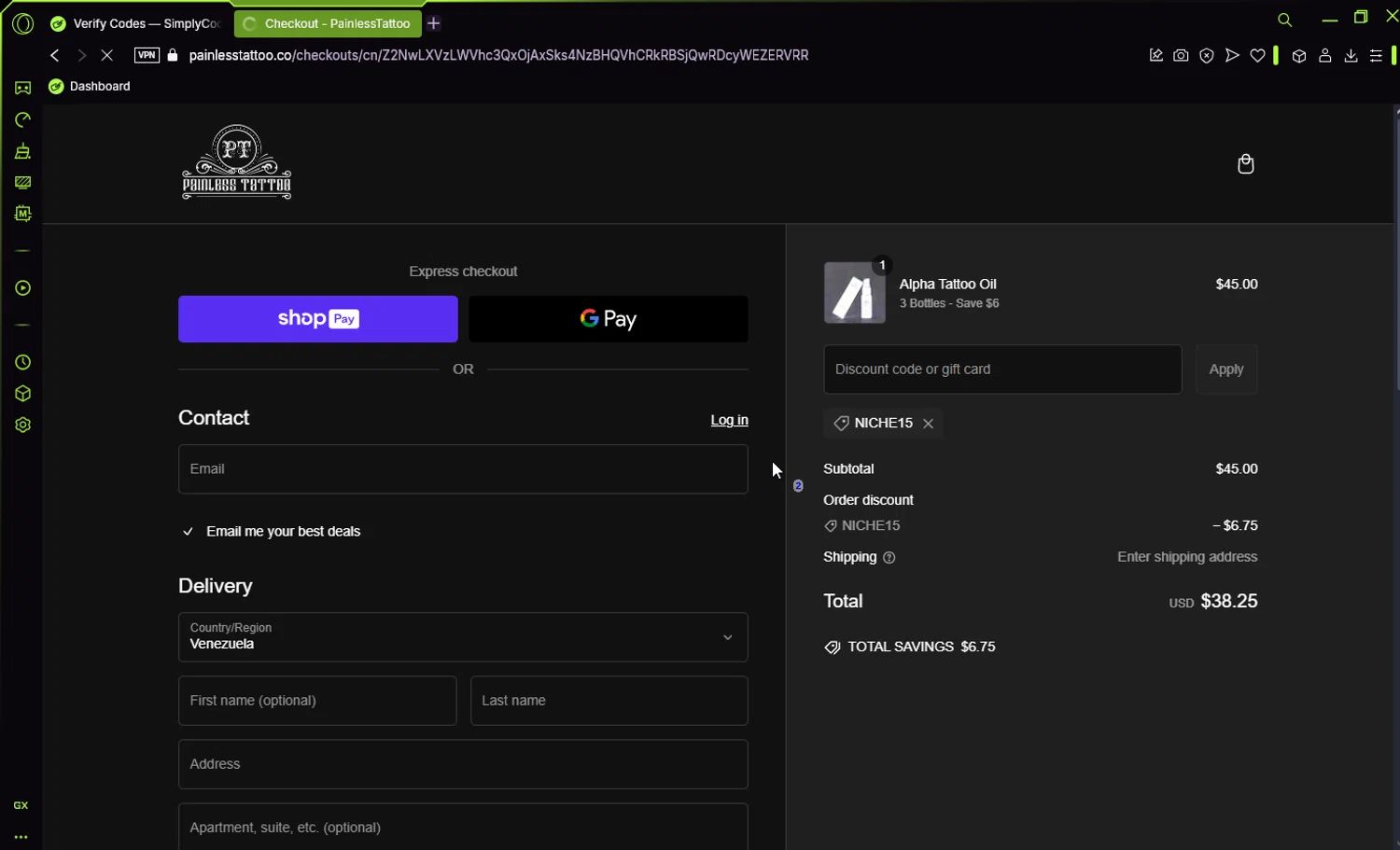Take a snapshot with the camera icon

tap(1181, 56)
